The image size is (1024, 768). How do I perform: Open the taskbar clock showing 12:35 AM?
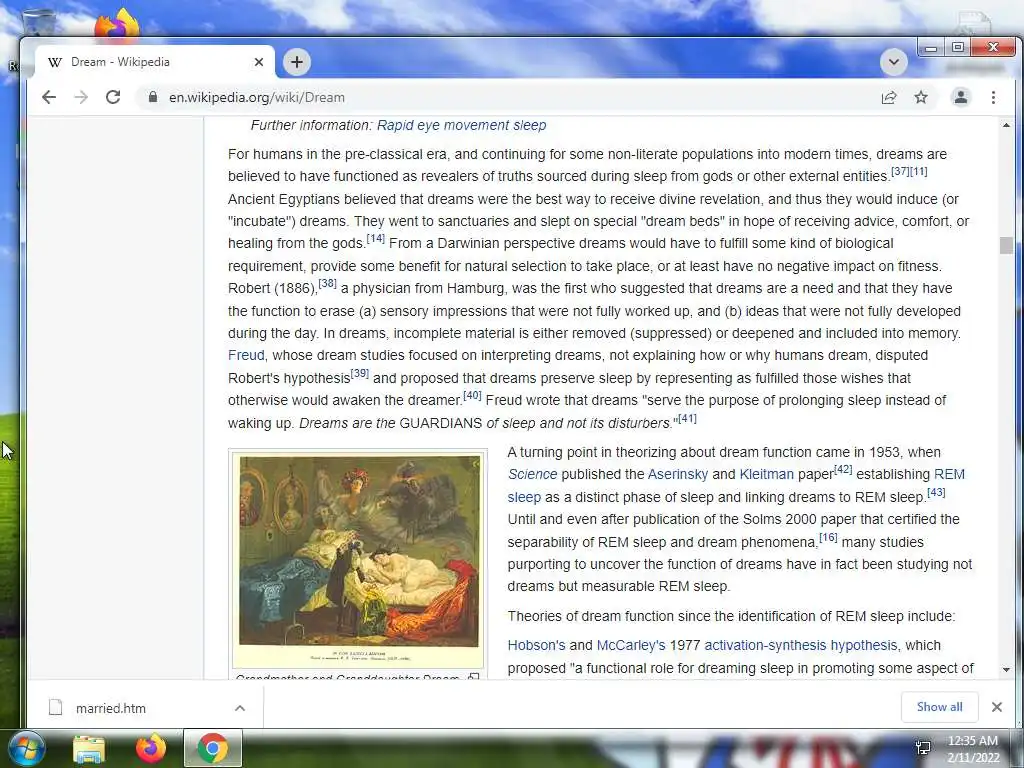click(973, 749)
